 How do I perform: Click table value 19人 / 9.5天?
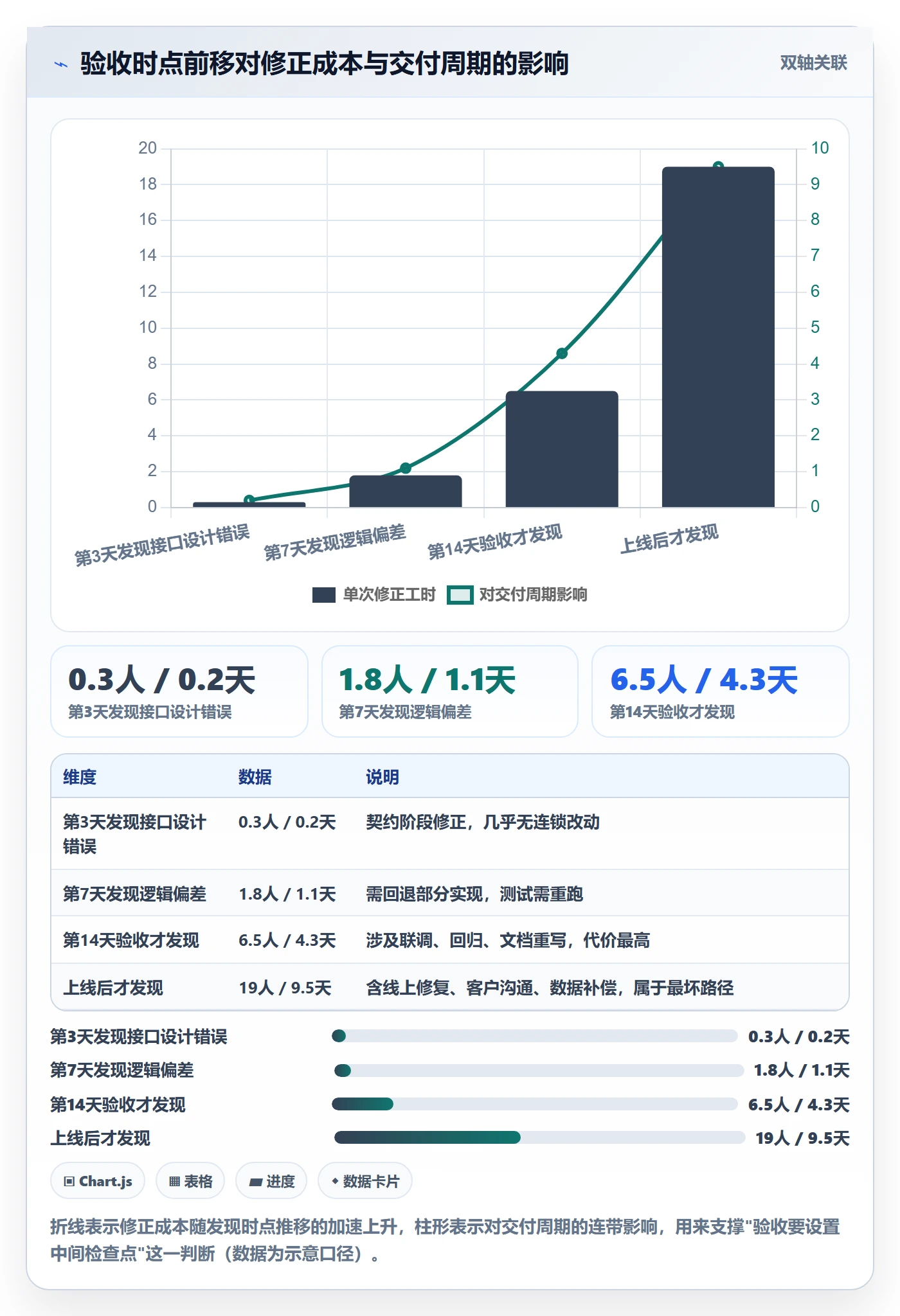(x=285, y=988)
